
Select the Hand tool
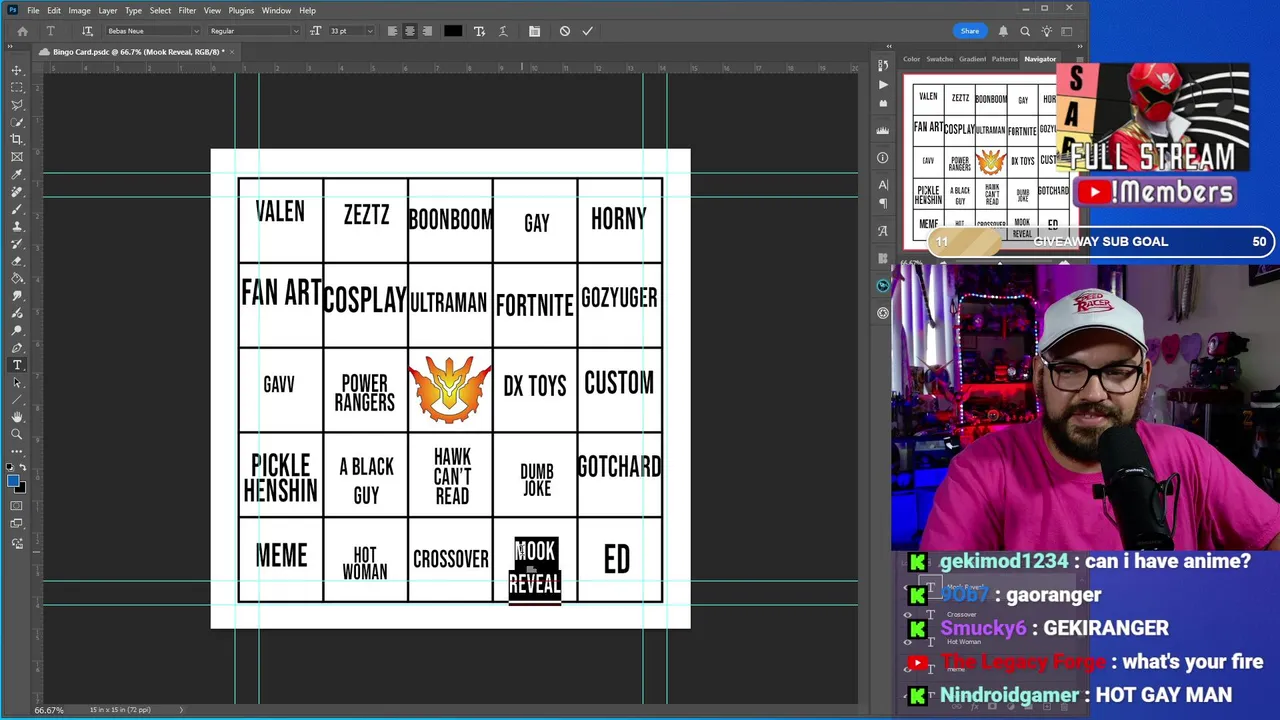(17, 417)
